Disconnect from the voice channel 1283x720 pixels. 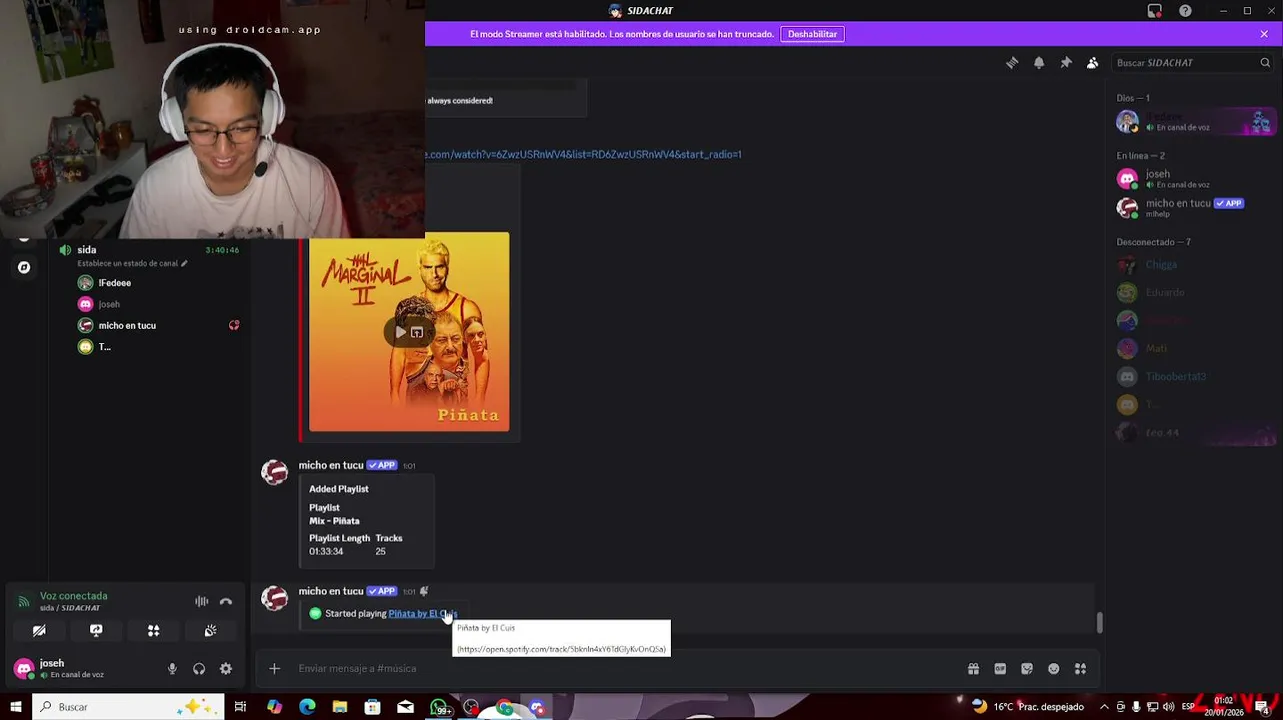pos(226,601)
